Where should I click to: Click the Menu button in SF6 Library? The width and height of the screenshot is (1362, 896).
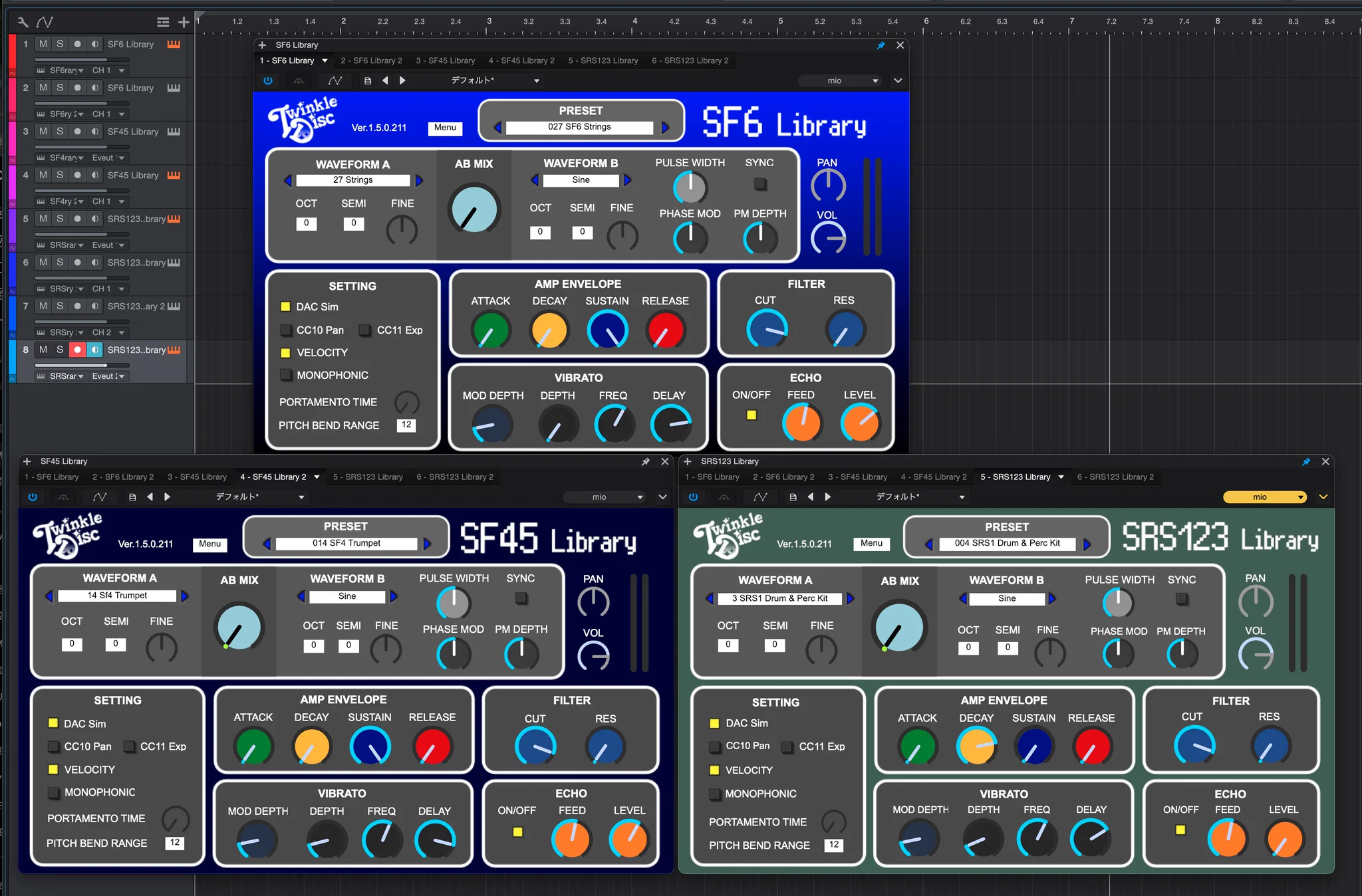coord(445,128)
